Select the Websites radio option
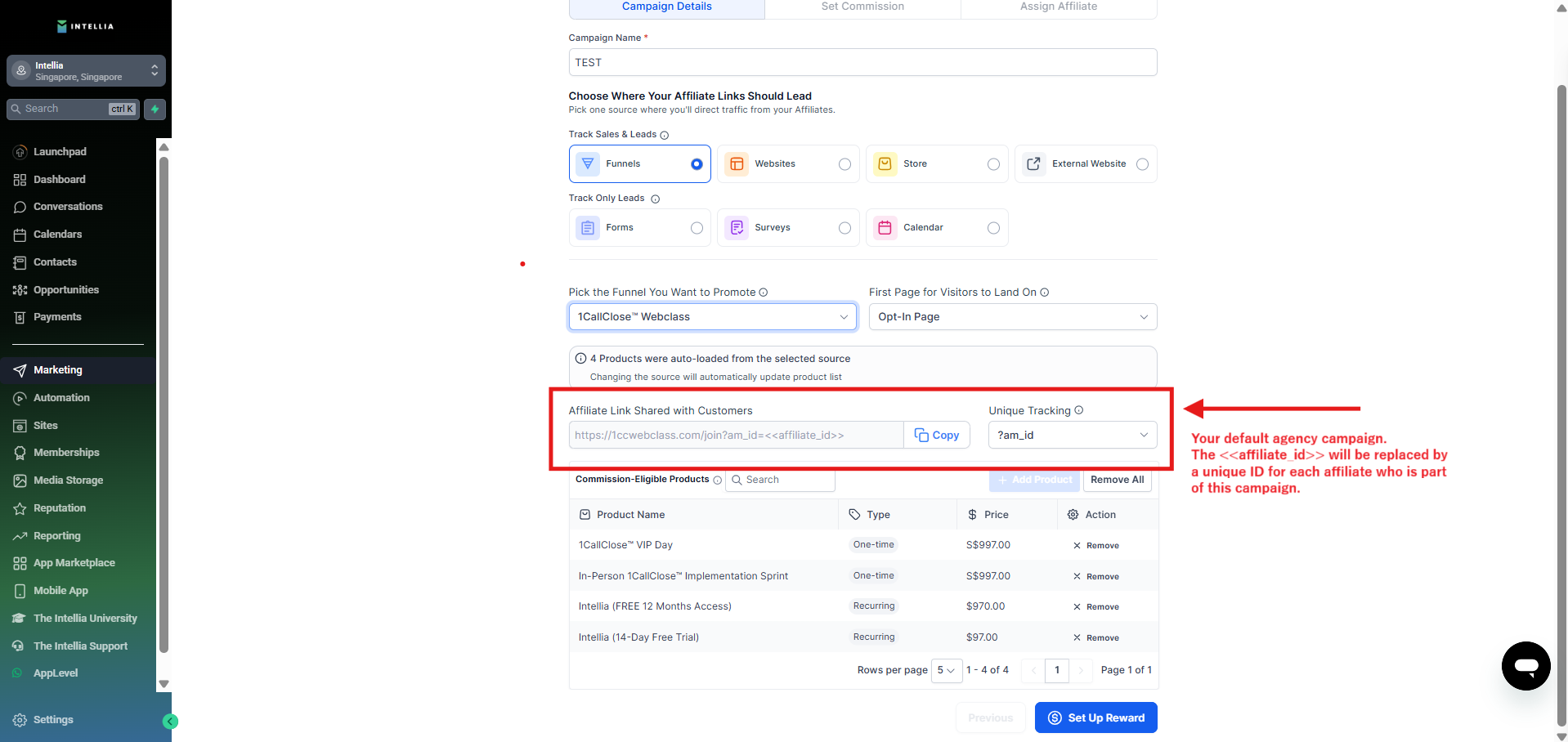This screenshot has height=742, width=1568. (844, 164)
